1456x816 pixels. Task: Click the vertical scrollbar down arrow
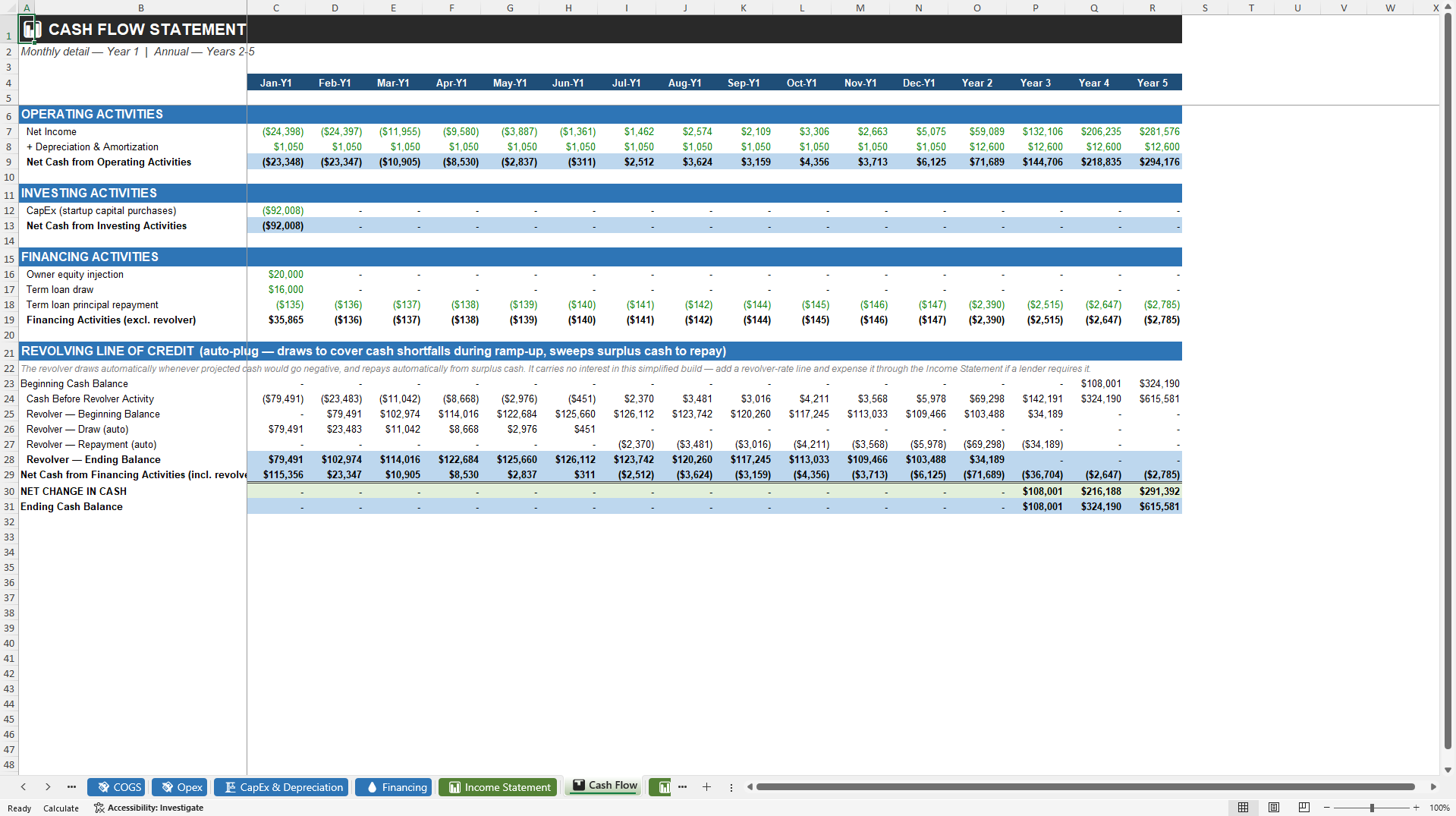pos(1448,770)
